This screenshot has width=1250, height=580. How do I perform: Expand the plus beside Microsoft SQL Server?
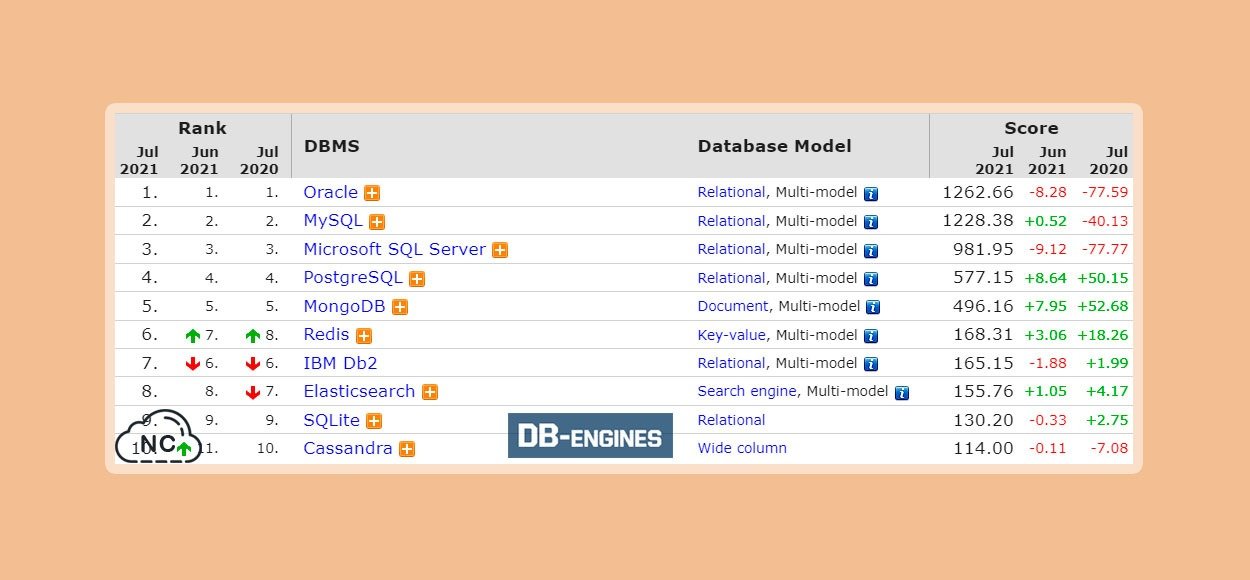500,250
